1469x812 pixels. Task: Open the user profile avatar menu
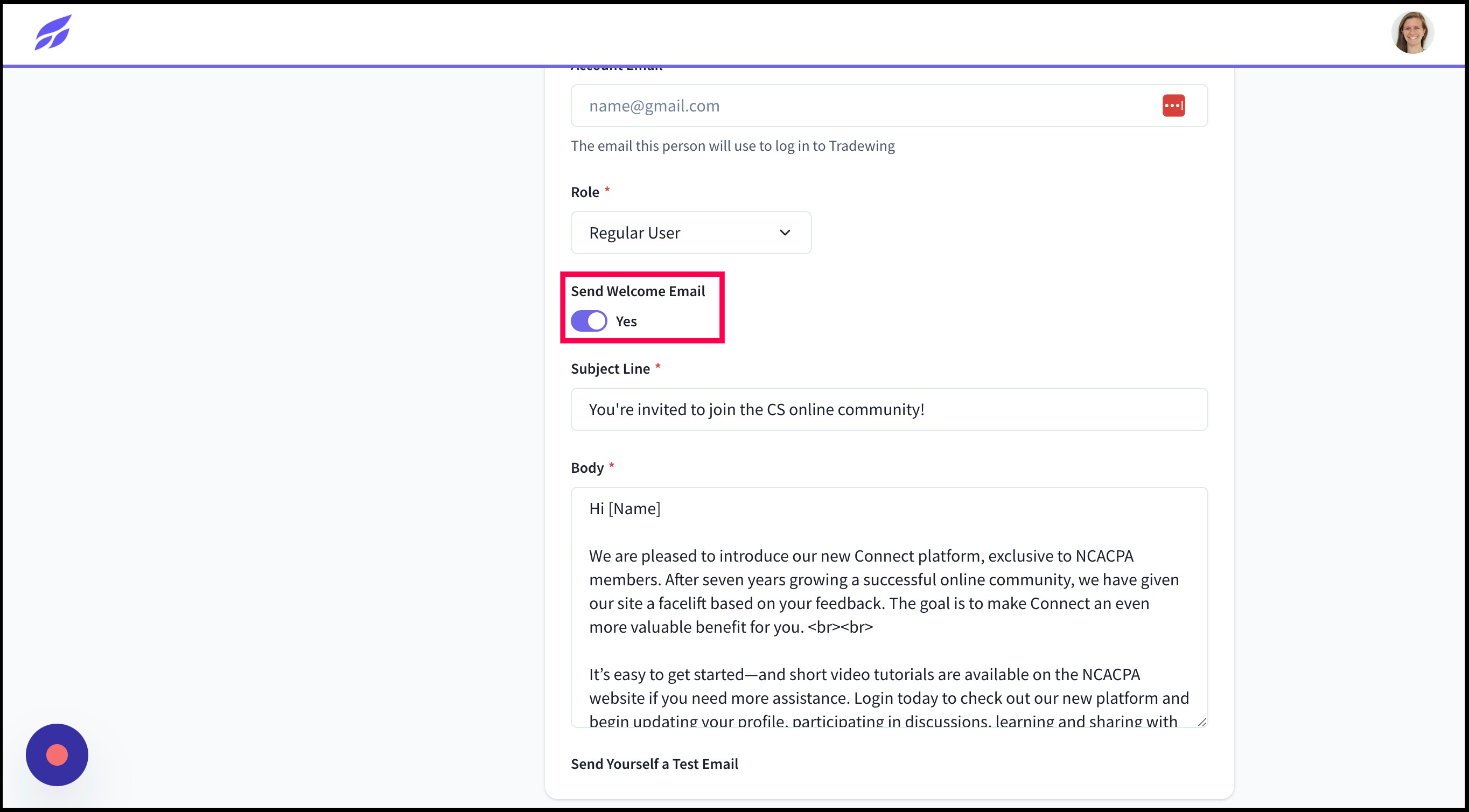pos(1412,32)
